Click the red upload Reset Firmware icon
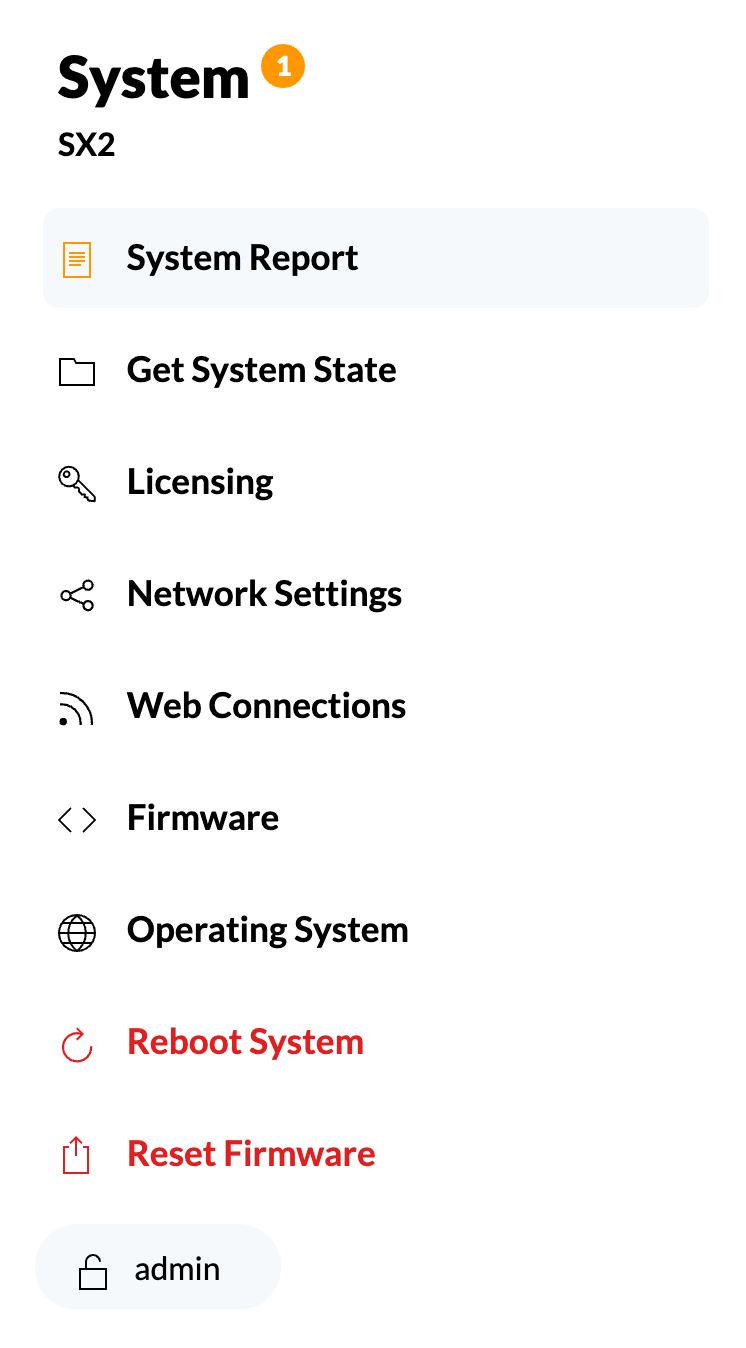746x1348 pixels. tap(77, 1156)
